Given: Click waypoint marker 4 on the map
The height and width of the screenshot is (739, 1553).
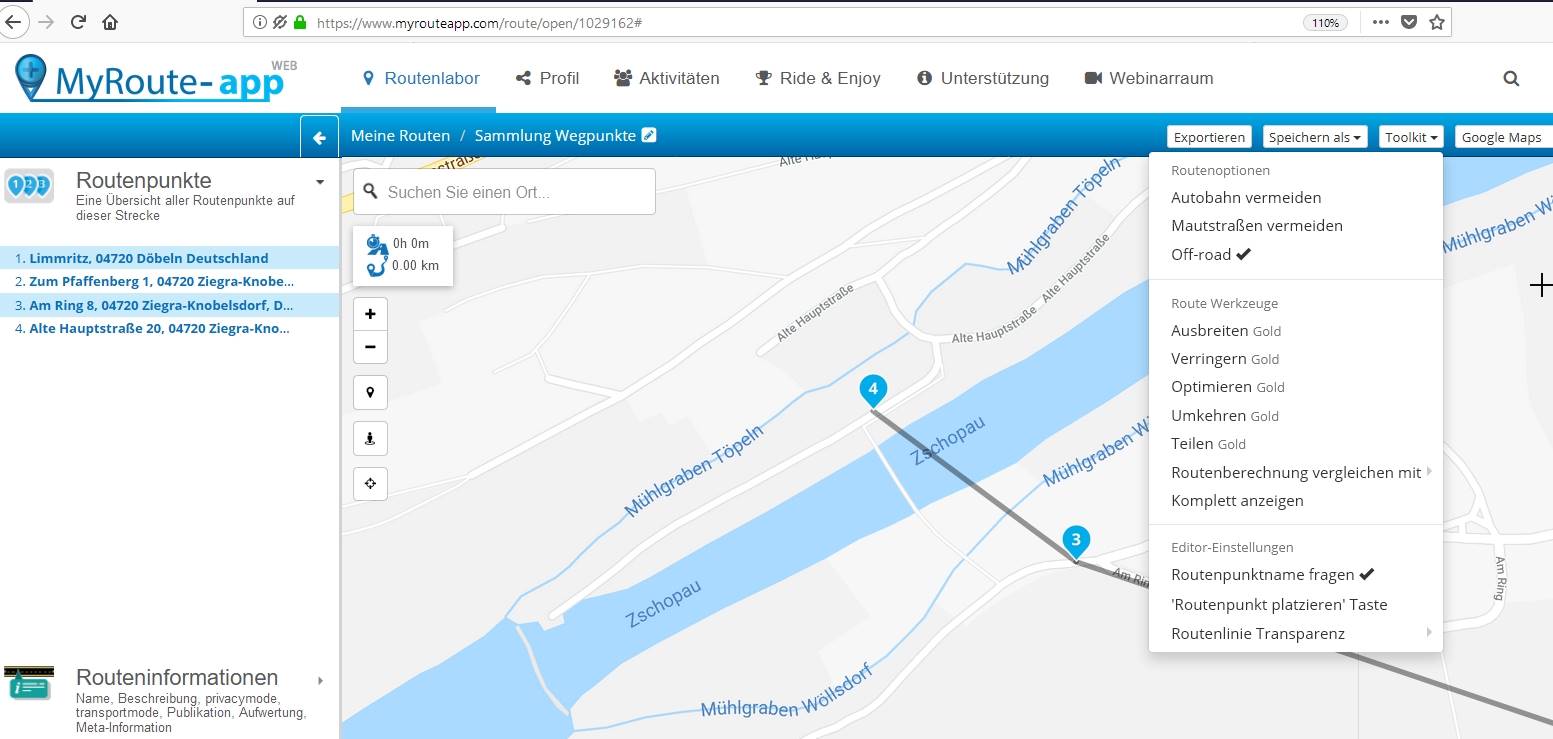Looking at the screenshot, I should click(x=873, y=389).
